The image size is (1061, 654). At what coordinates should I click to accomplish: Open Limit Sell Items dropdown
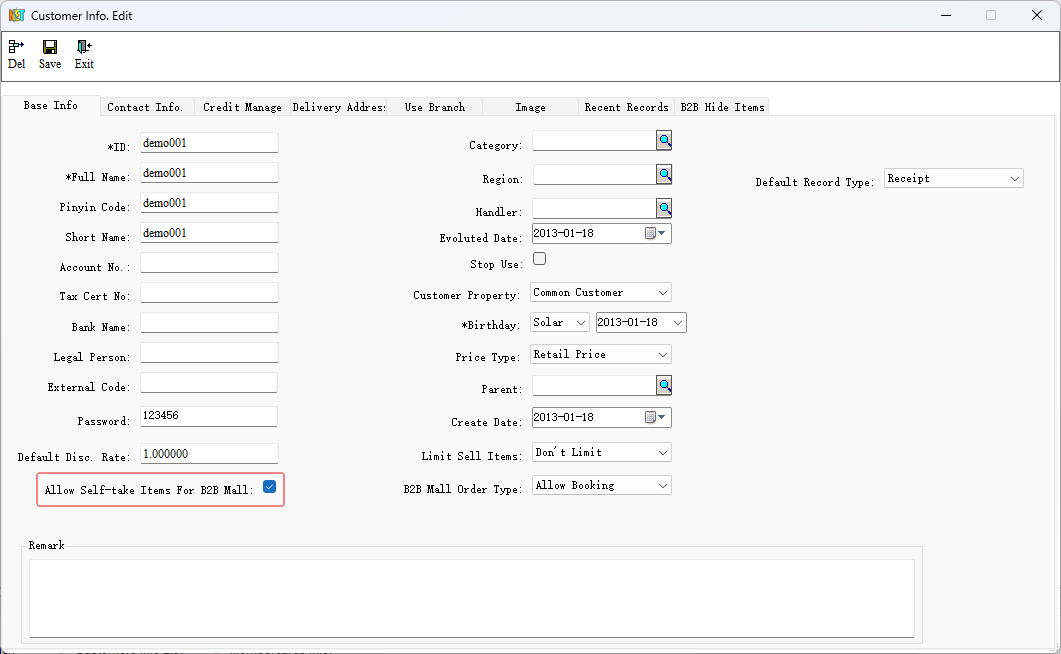coord(663,453)
